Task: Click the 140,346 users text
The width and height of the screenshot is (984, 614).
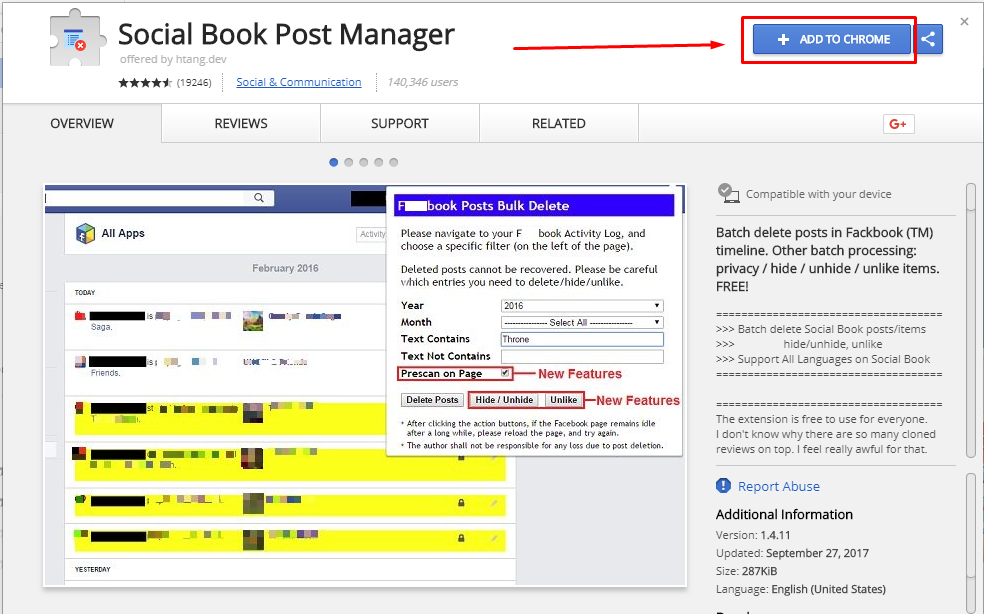Action: tap(422, 82)
